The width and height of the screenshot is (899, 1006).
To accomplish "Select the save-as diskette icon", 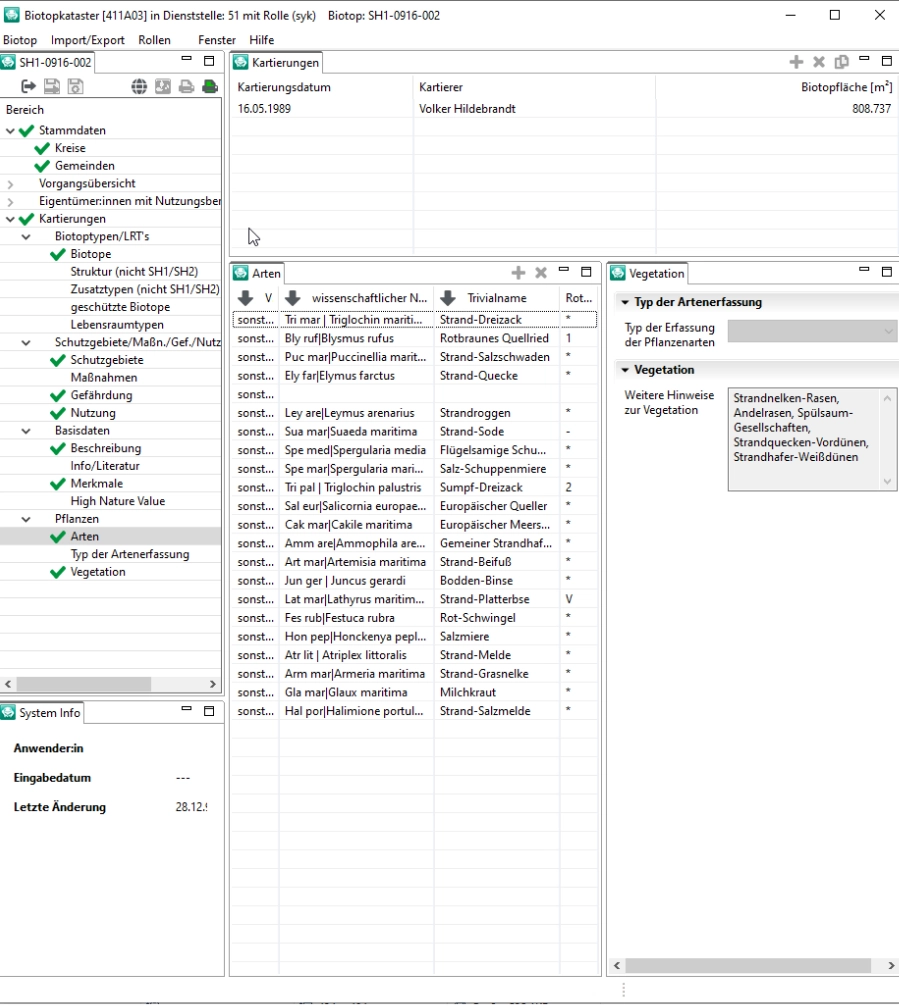I will click(x=74, y=86).
